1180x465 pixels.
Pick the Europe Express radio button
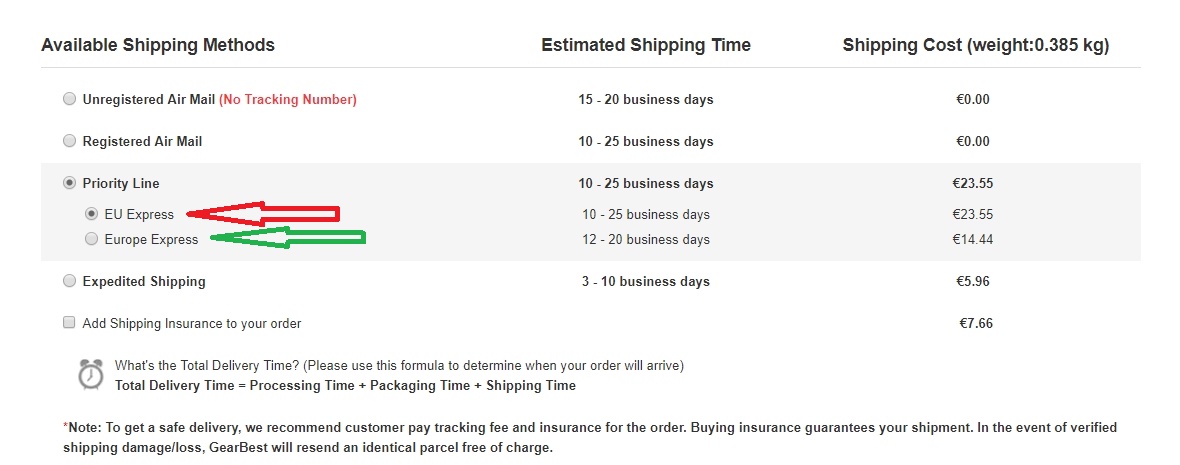(92, 239)
